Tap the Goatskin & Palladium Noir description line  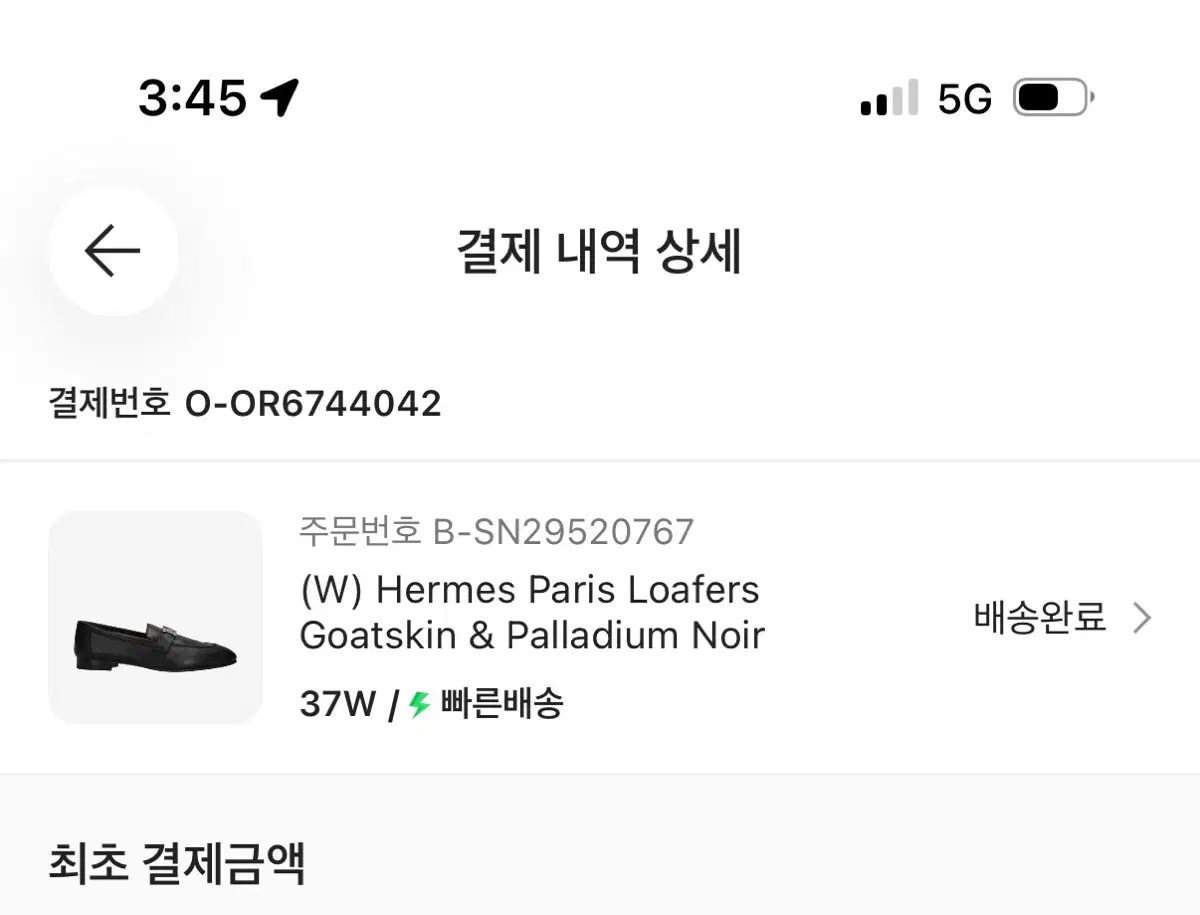point(532,636)
